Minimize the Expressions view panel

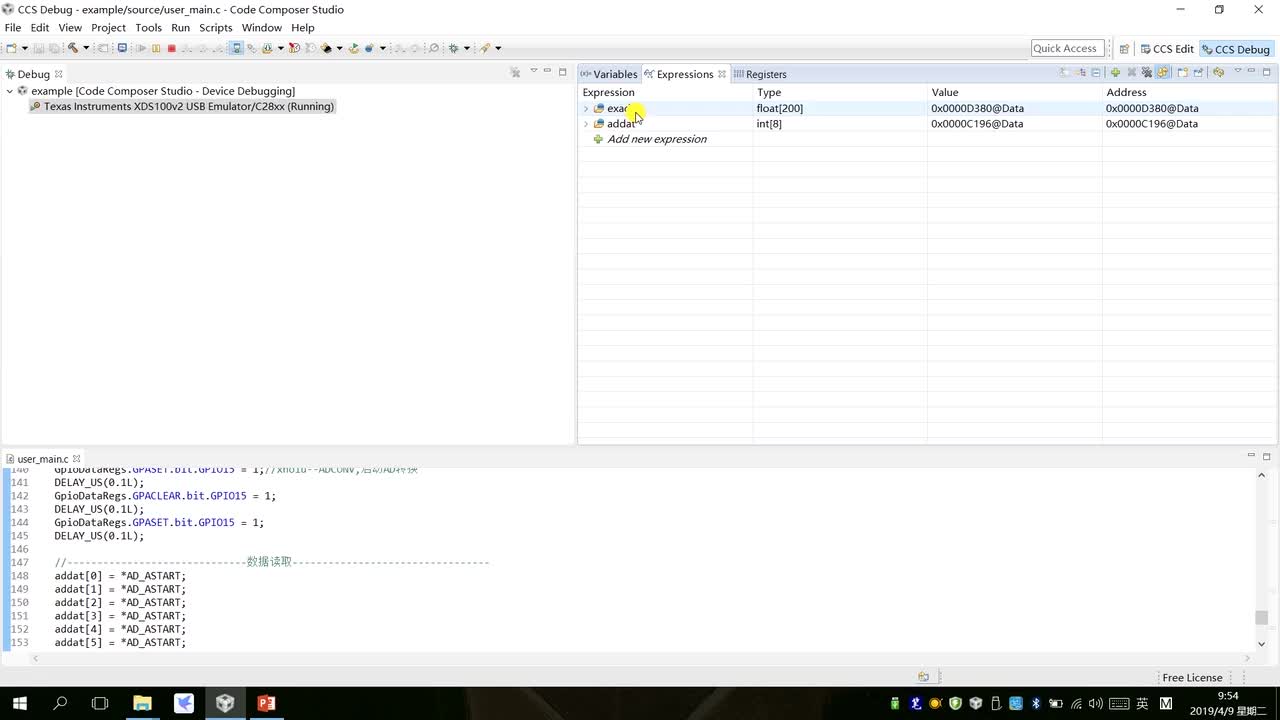pyautogui.click(x=1251, y=71)
